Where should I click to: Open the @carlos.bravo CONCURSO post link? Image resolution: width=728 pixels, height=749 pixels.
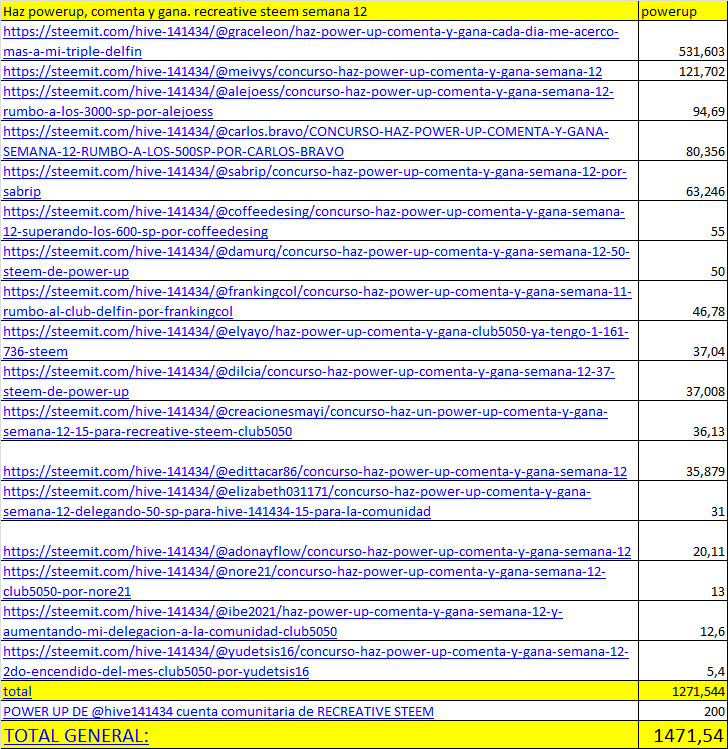coord(306,141)
